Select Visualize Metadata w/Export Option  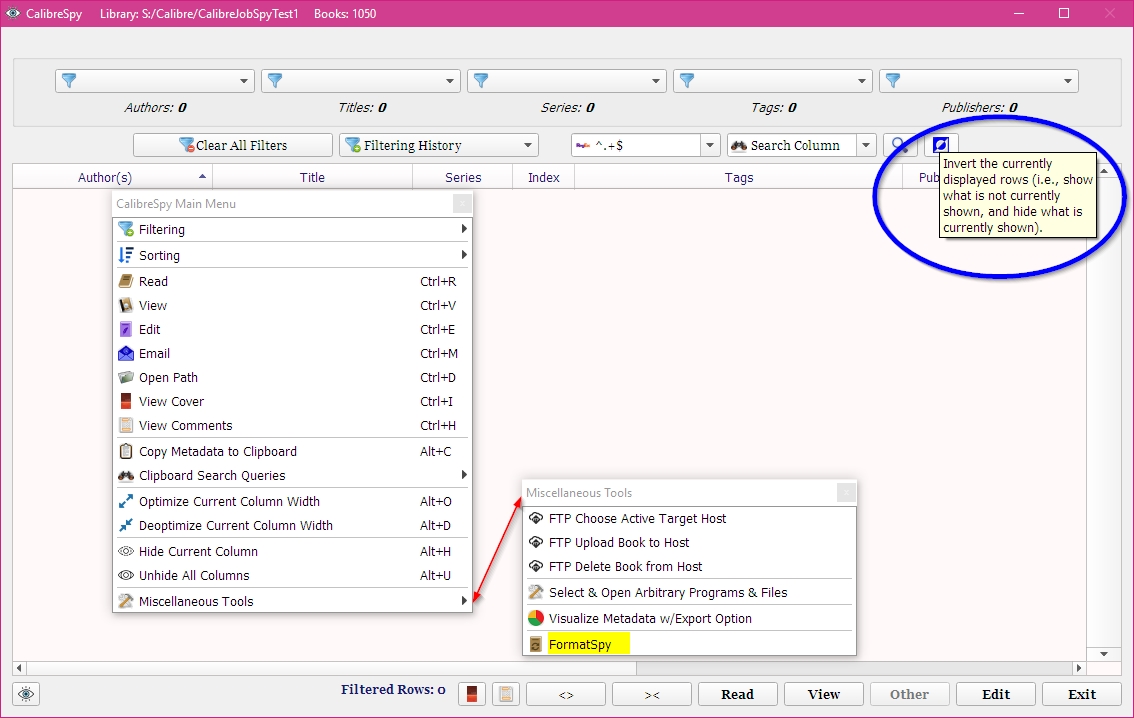(689, 618)
